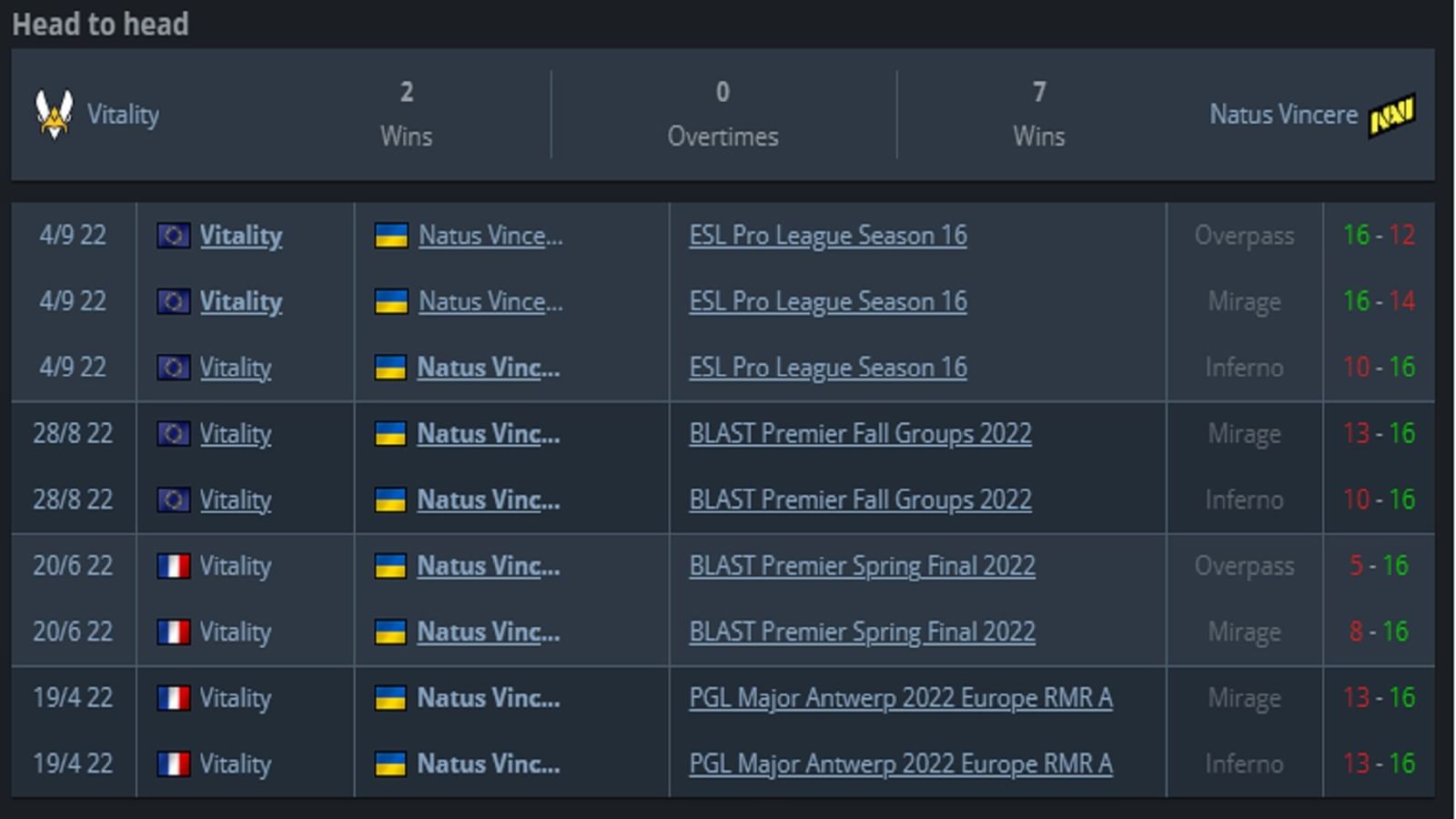Screen dimensions: 1456x819
Task: Open the ESL Pro League Season 16 Overpass match
Action: point(826,235)
